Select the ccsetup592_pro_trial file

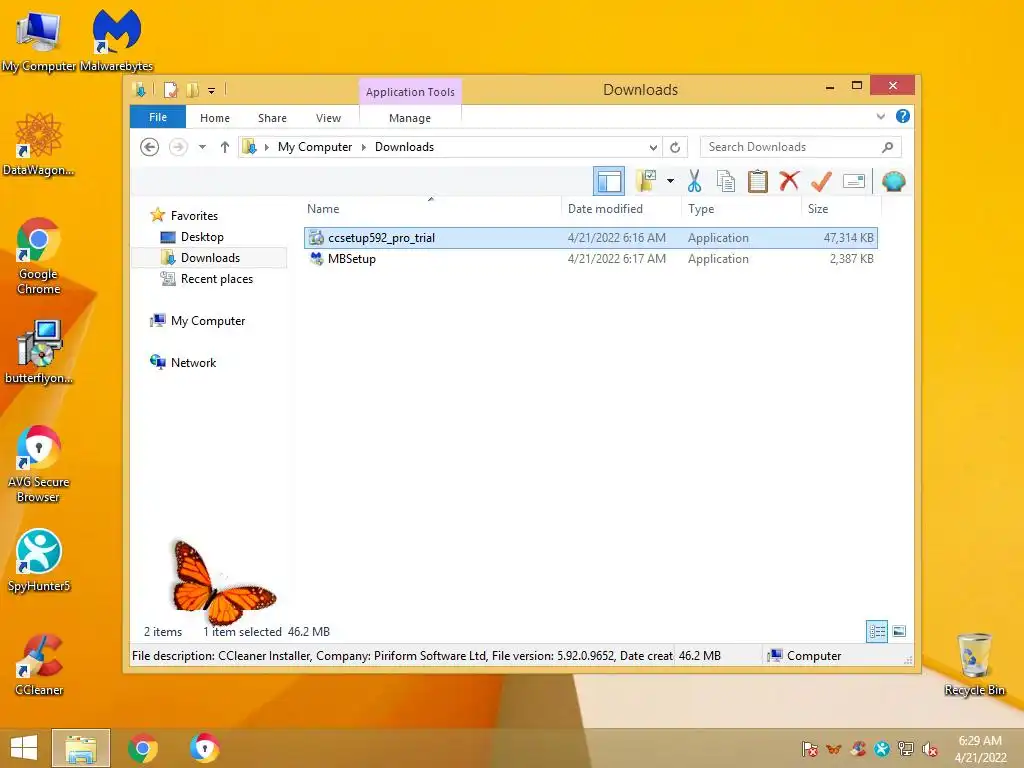(590, 238)
